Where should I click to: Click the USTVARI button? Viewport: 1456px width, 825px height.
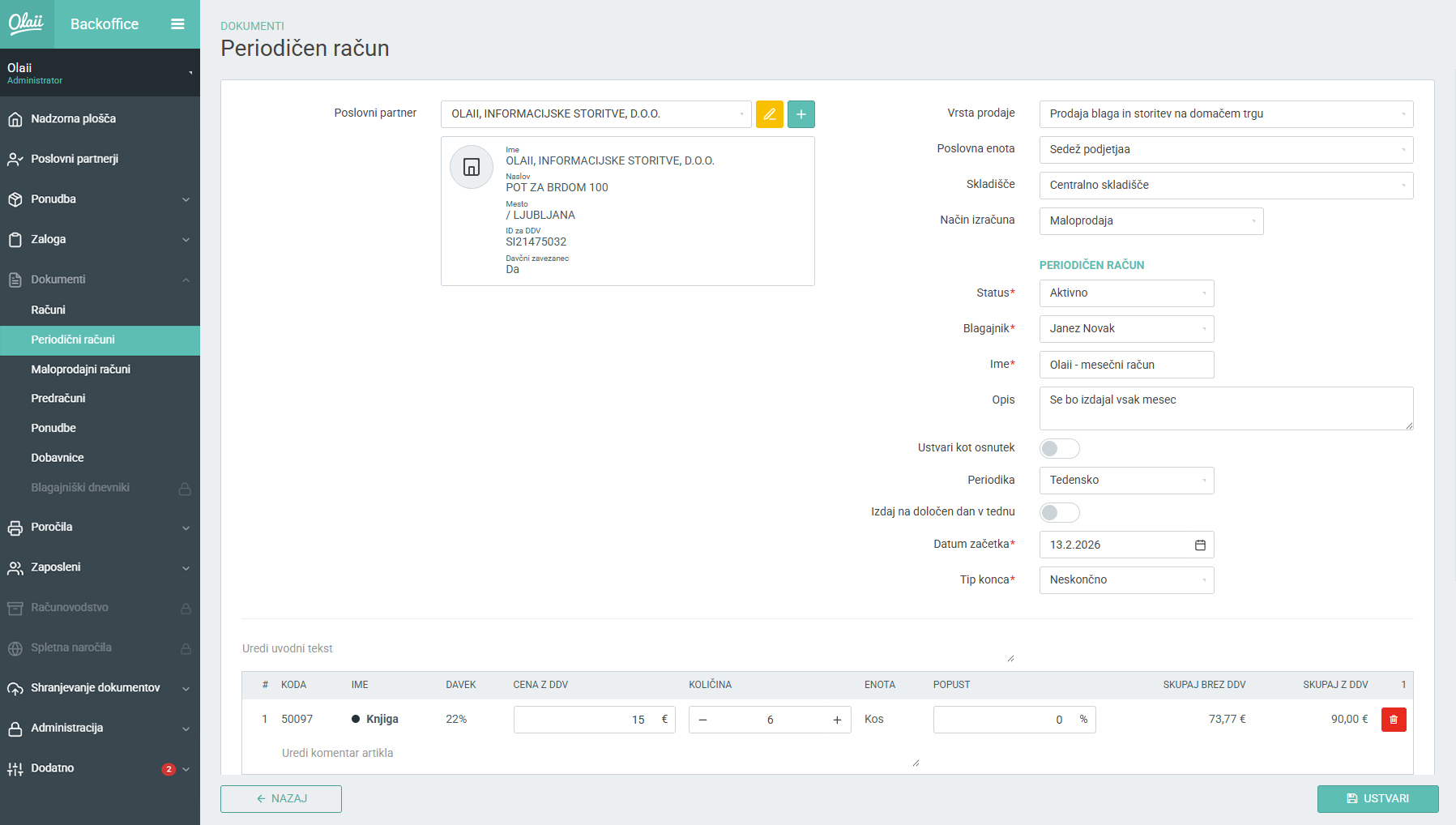1377,799
